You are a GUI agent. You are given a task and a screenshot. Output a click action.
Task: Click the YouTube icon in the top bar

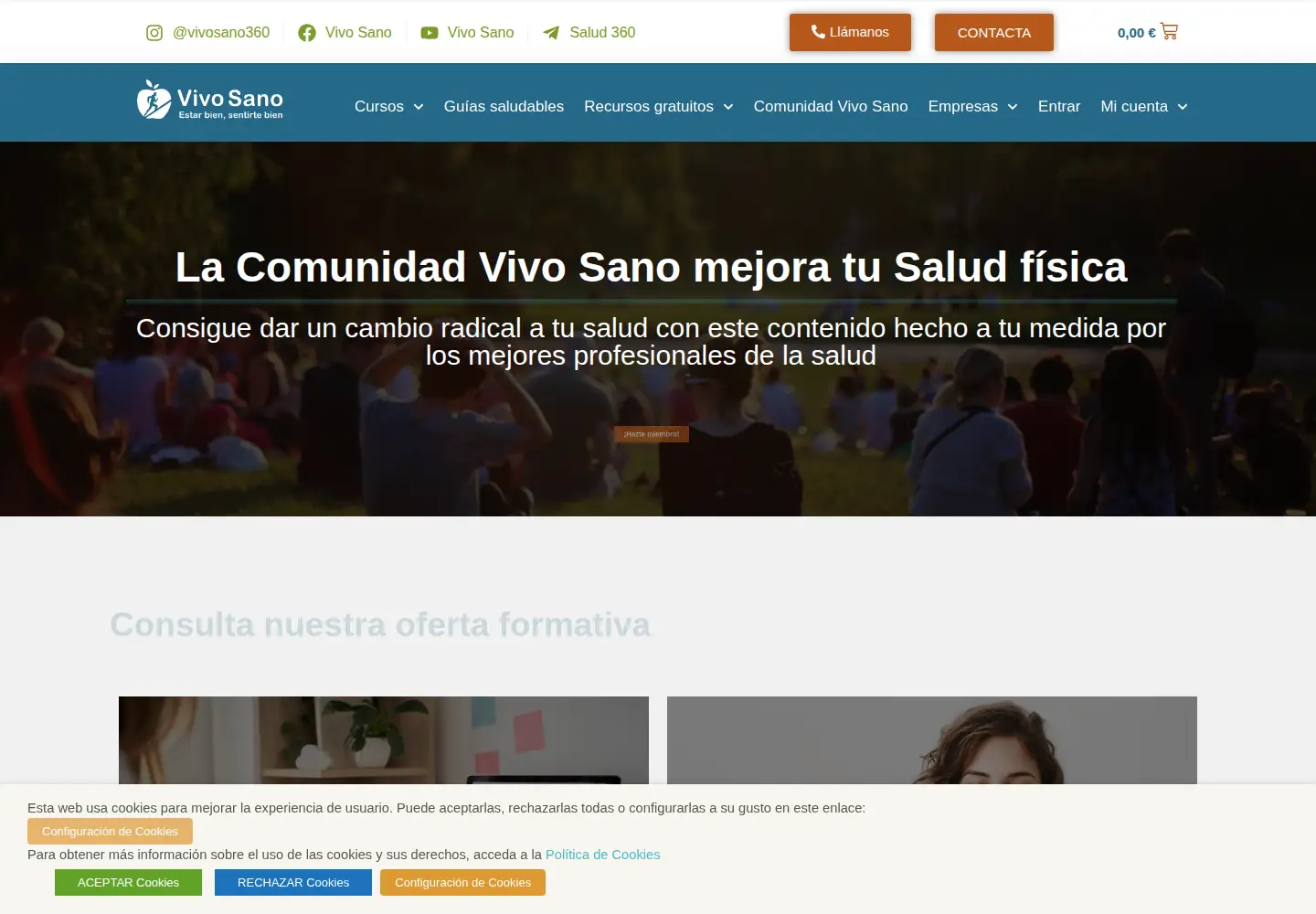coord(430,33)
